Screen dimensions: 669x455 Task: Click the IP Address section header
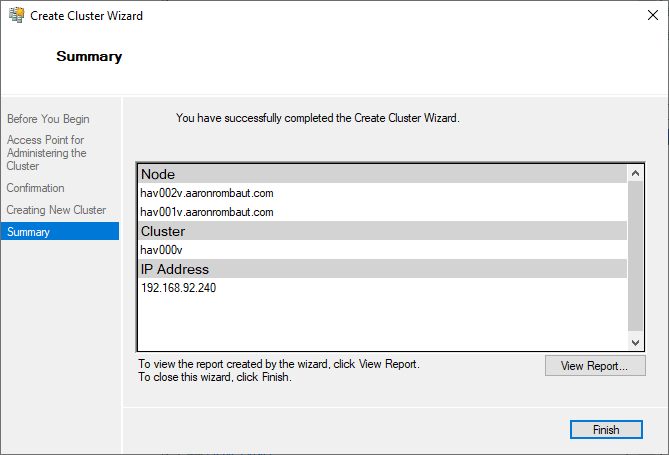(175, 269)
